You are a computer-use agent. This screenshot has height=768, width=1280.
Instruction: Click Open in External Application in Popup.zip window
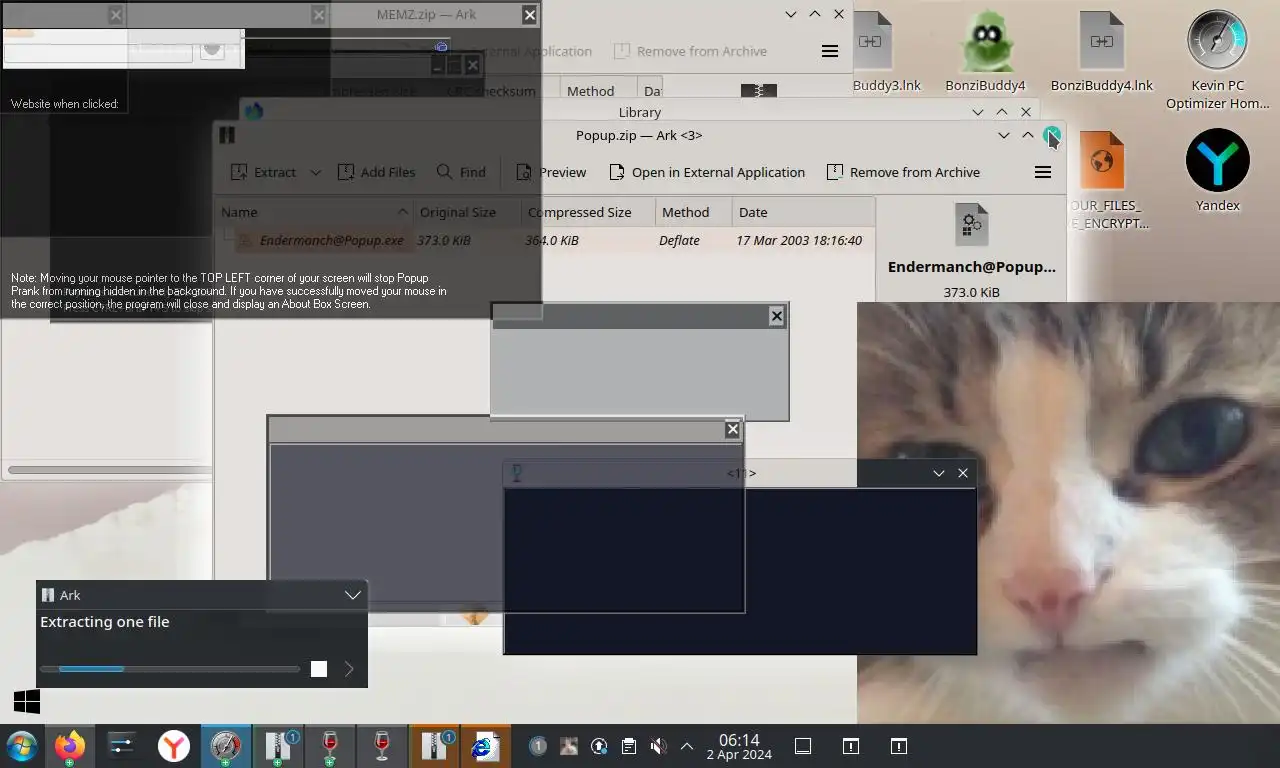(706, 172)
